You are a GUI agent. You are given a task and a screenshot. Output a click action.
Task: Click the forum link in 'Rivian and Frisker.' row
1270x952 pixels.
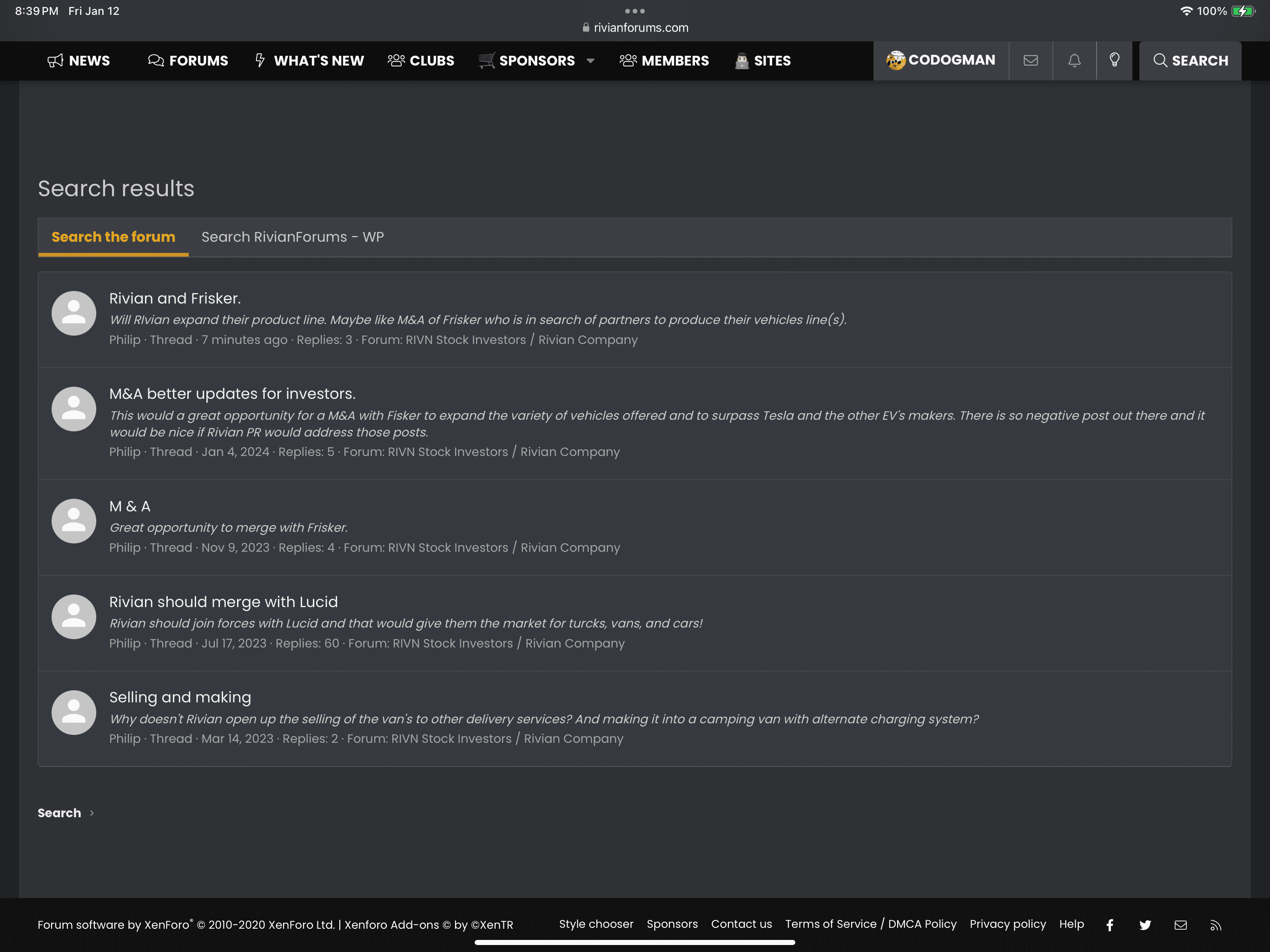pyautogui.click(x=521, y=340)
